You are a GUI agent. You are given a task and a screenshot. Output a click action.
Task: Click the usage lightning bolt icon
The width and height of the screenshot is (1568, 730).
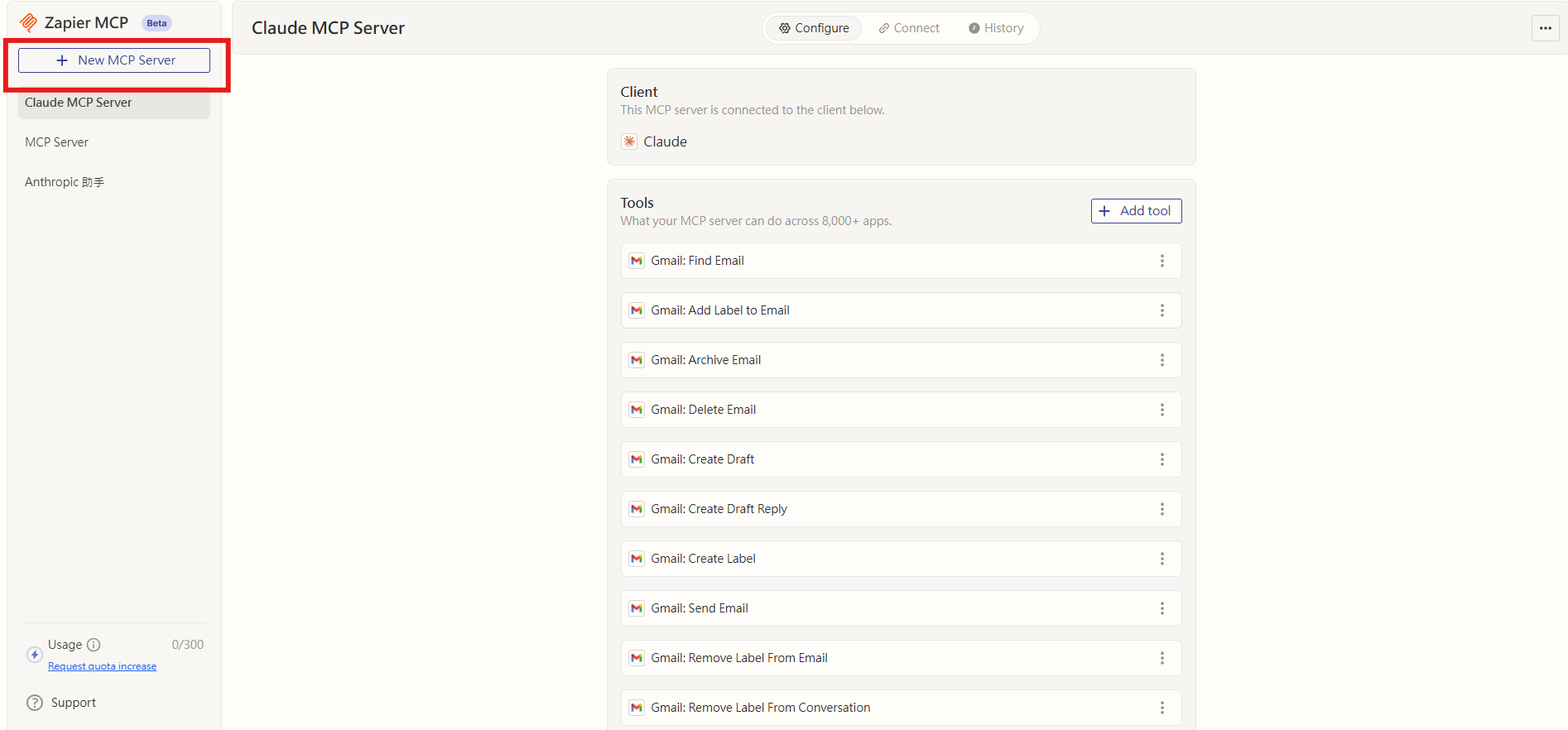pyautogui.click(x=34, y=655)
